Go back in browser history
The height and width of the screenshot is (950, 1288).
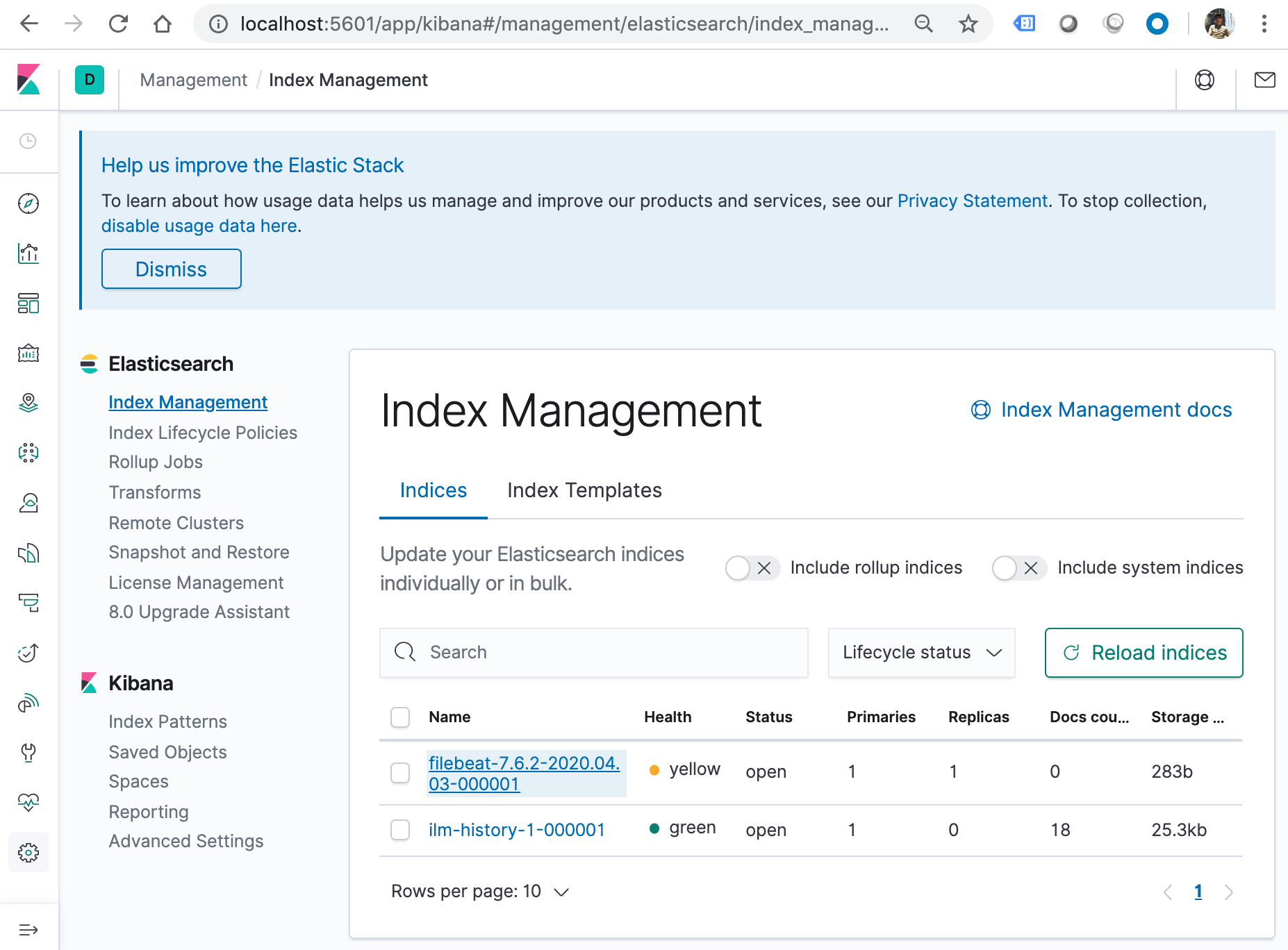29,24
